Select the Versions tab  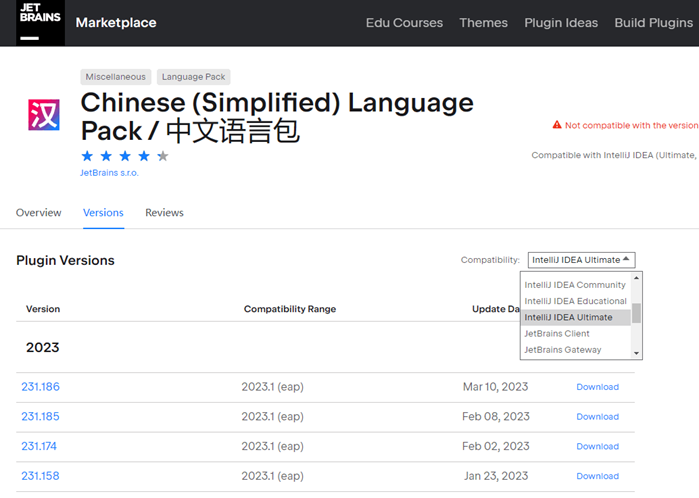tap(103, 213)
